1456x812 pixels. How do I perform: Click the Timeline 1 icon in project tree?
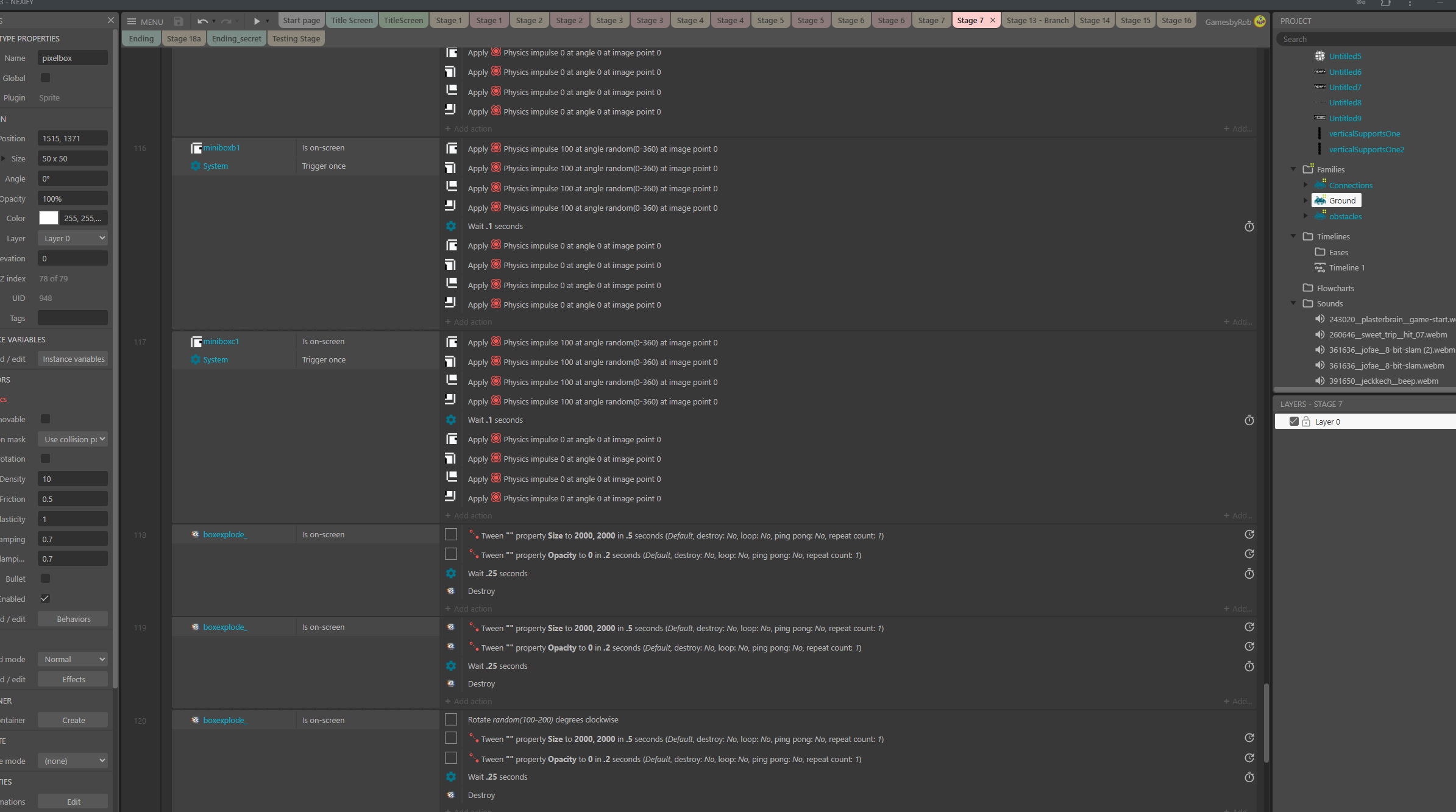click(x=1319, y=267)
